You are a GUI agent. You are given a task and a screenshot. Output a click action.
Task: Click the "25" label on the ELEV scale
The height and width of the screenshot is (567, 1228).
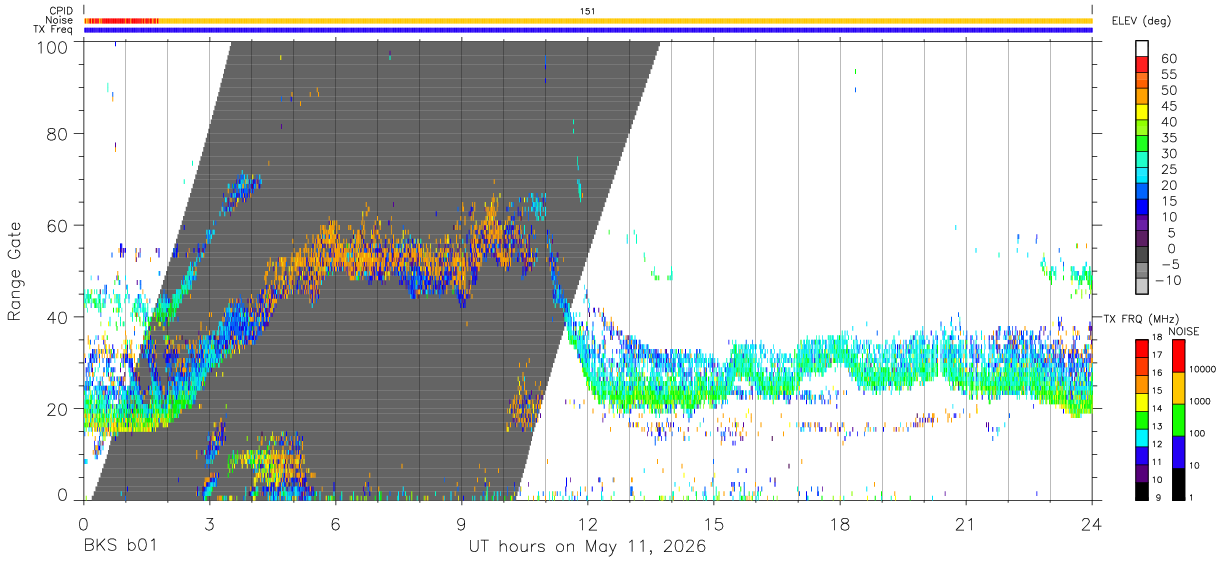tap(1168, 169)
